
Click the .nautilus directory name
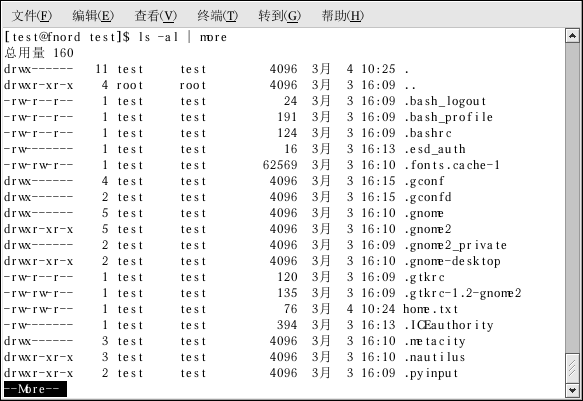pos(435,357)
